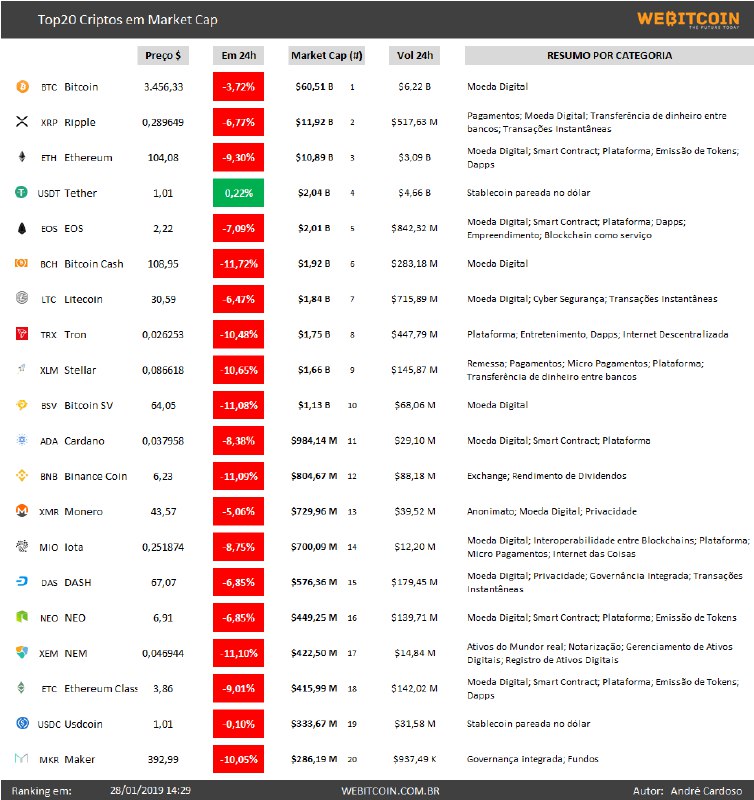Click the Bitcoin Cash orange icon
Screen dimensions: 754x800
21,263
